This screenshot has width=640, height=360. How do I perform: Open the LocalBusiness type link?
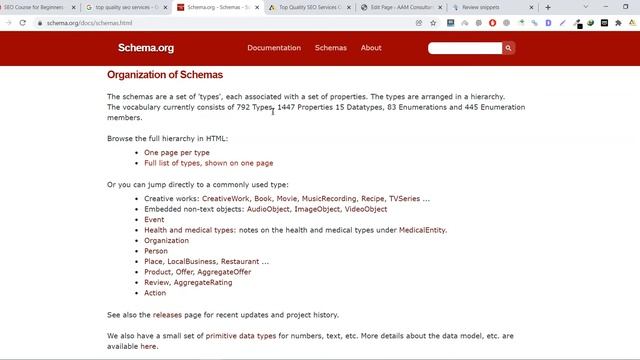pyautogui.click(x=191, y=261)
